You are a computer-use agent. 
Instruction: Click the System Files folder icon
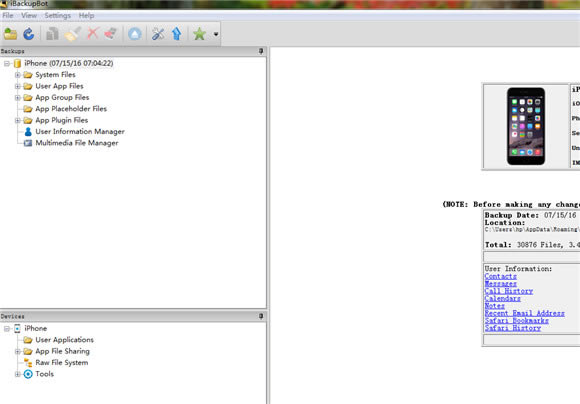click(x=28, y=75)
